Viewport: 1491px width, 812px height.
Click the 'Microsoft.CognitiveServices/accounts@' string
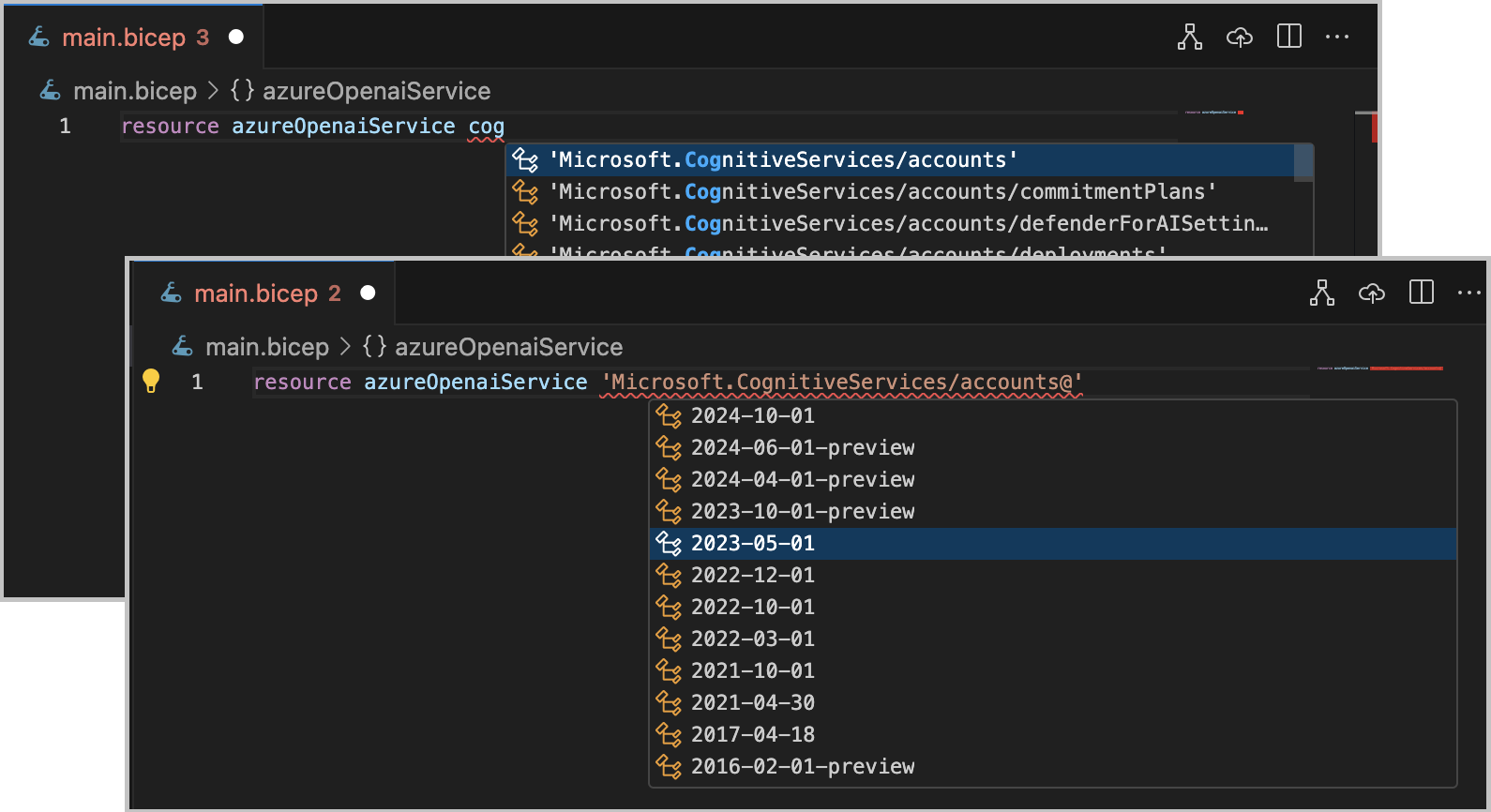pos(841,383)
